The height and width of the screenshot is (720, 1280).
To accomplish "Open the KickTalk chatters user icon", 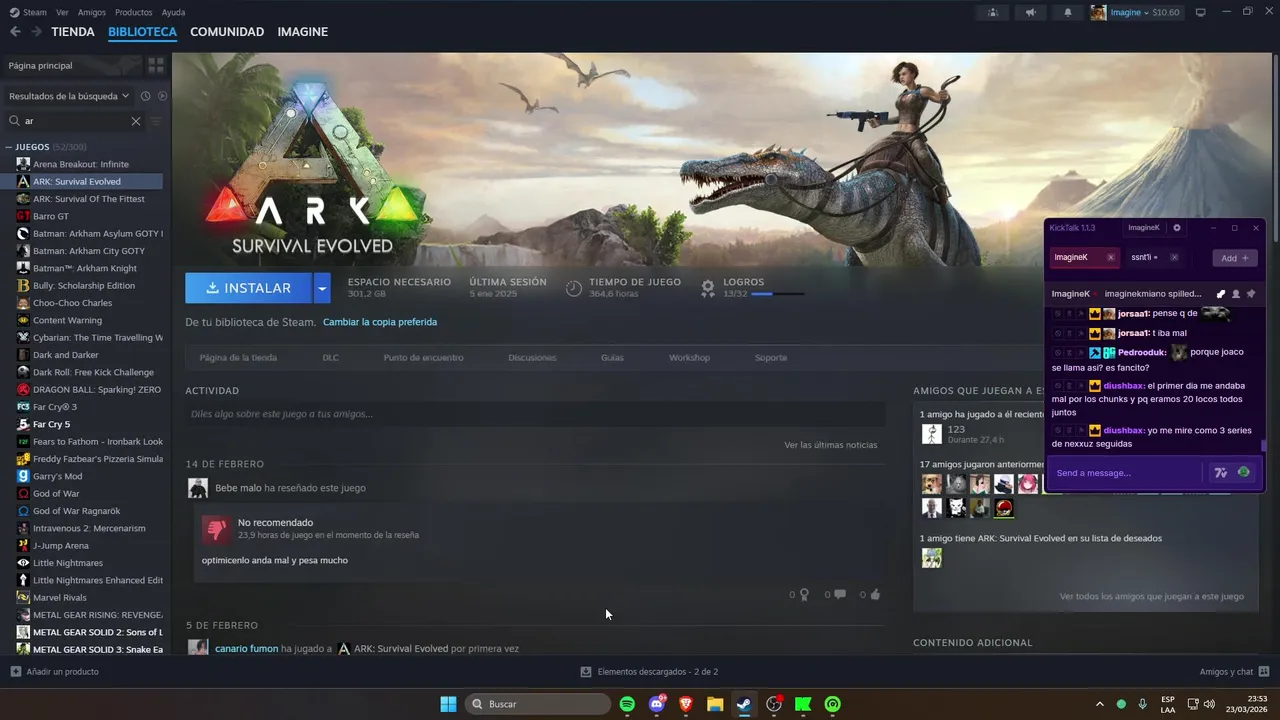I will (x=1236, y=294).
